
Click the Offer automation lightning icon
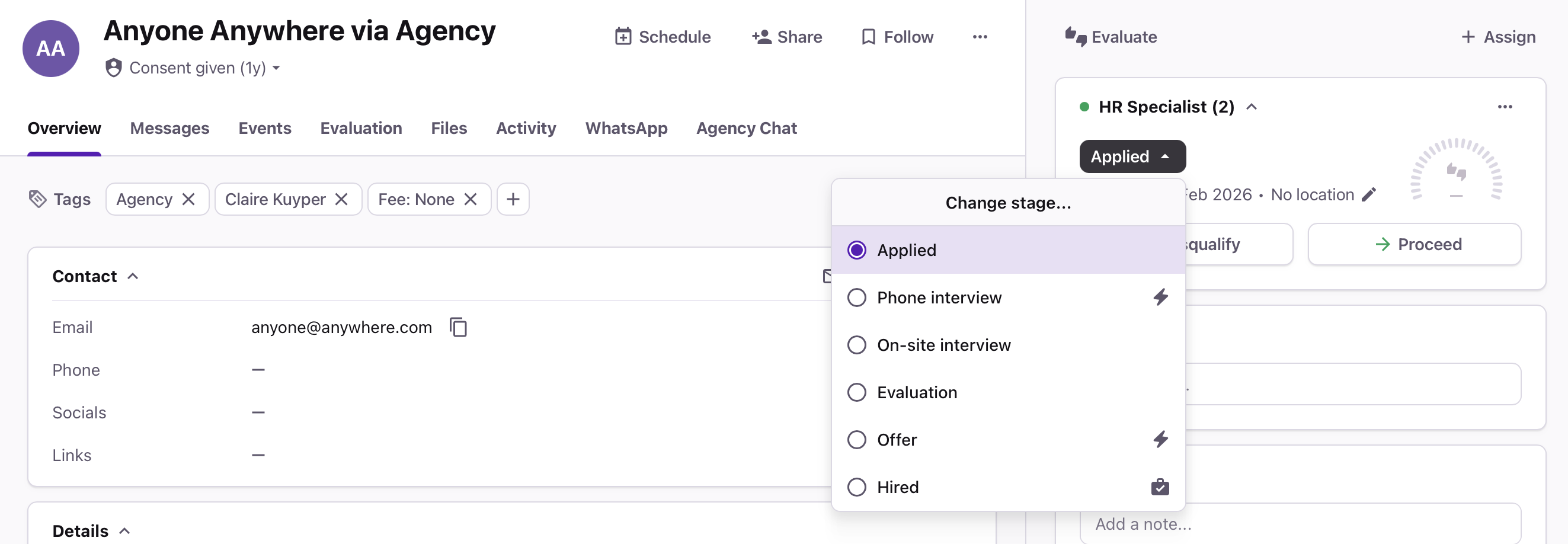1161,440
